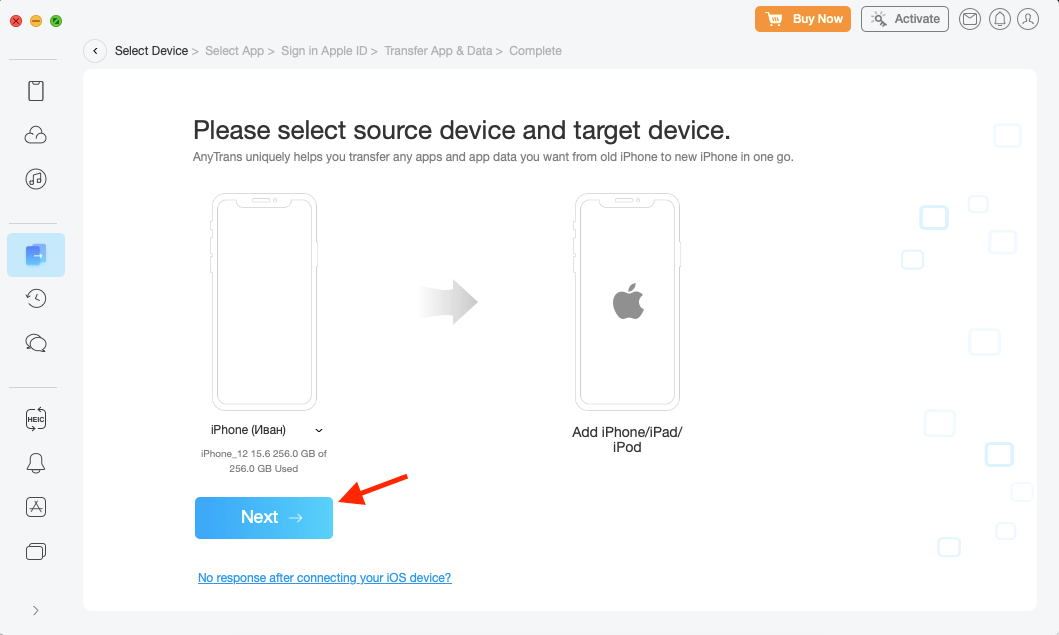This screenshot has height=635, width=1059.
Task: Click the Buy Now button
Action: point(803,19)
